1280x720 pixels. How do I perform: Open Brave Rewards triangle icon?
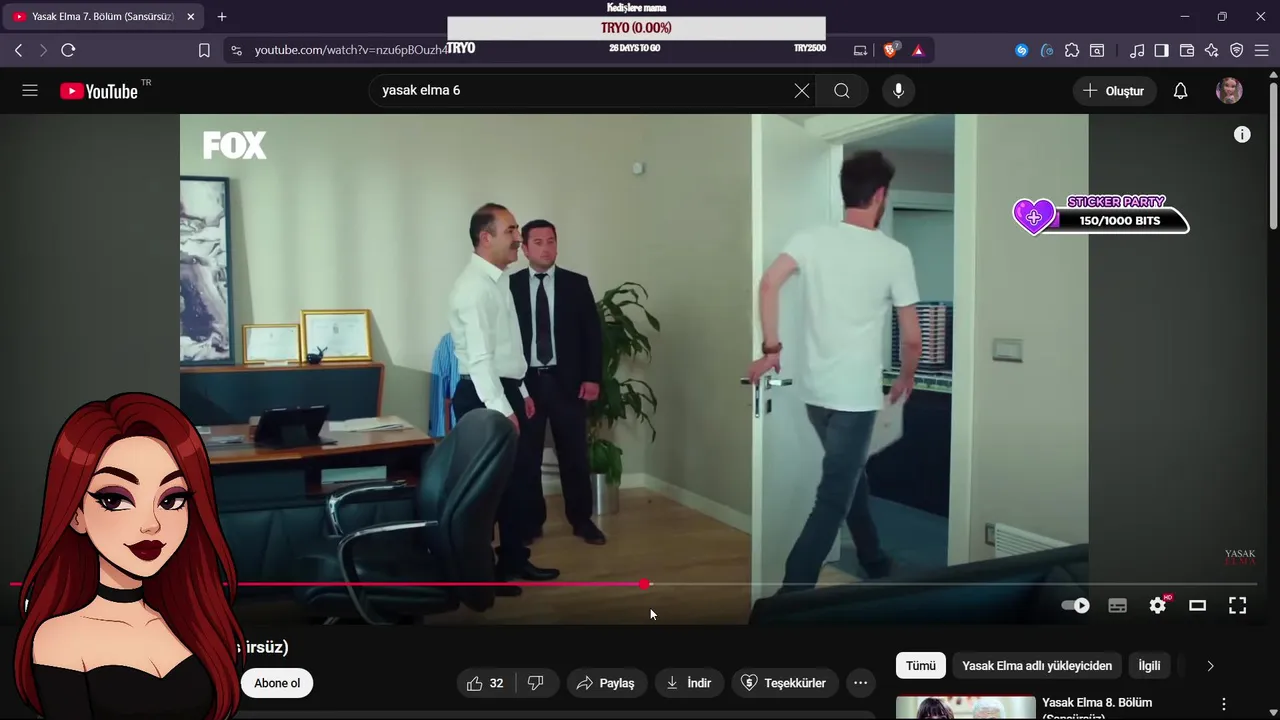(x=918, y=50)
